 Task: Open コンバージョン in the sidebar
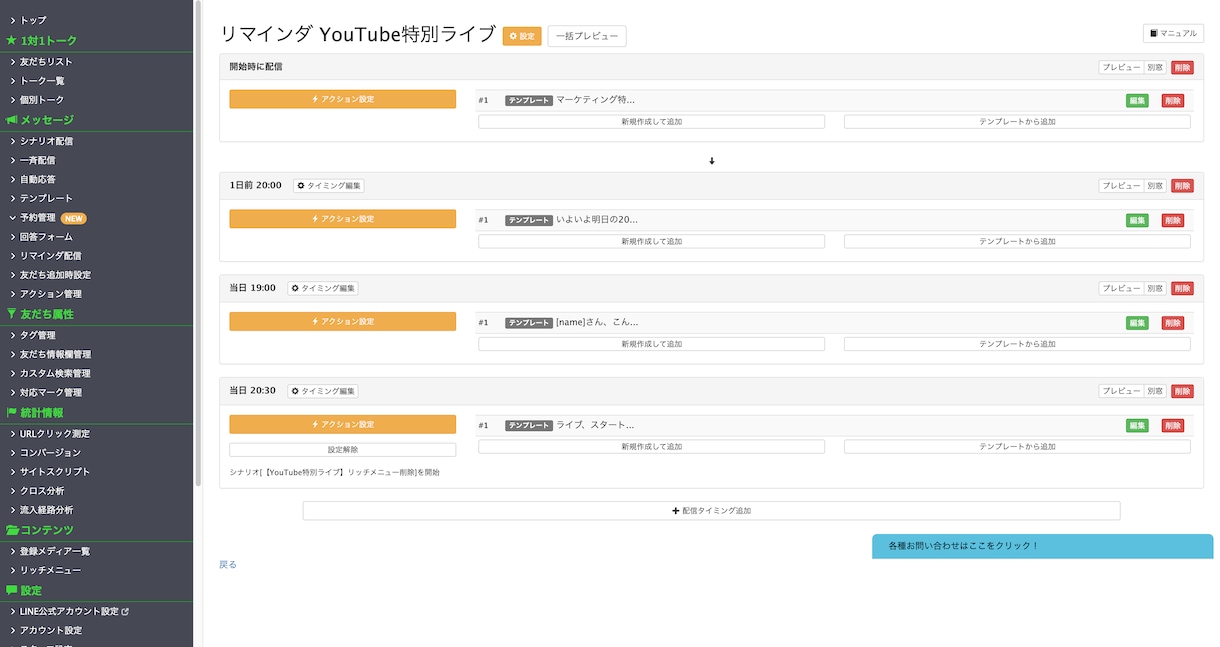51,453
